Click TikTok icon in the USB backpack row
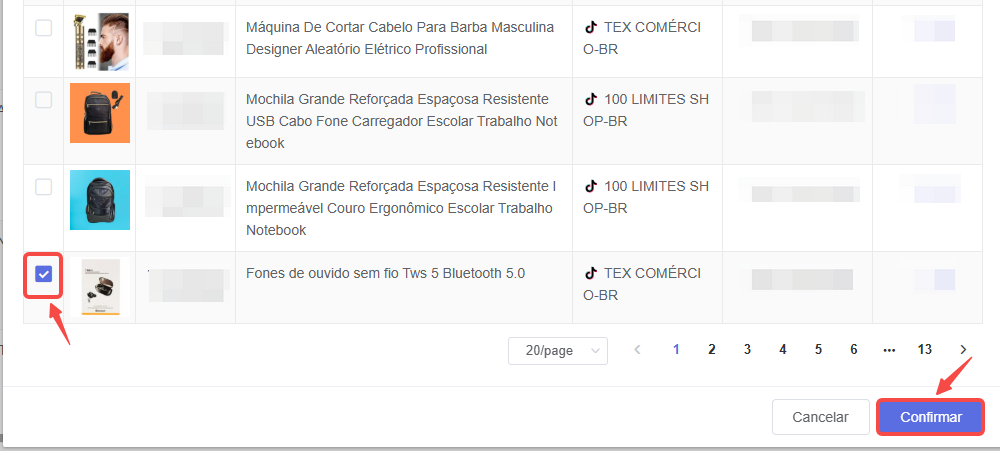Viewport: 1000px width, 451px height. pos(591,100)
